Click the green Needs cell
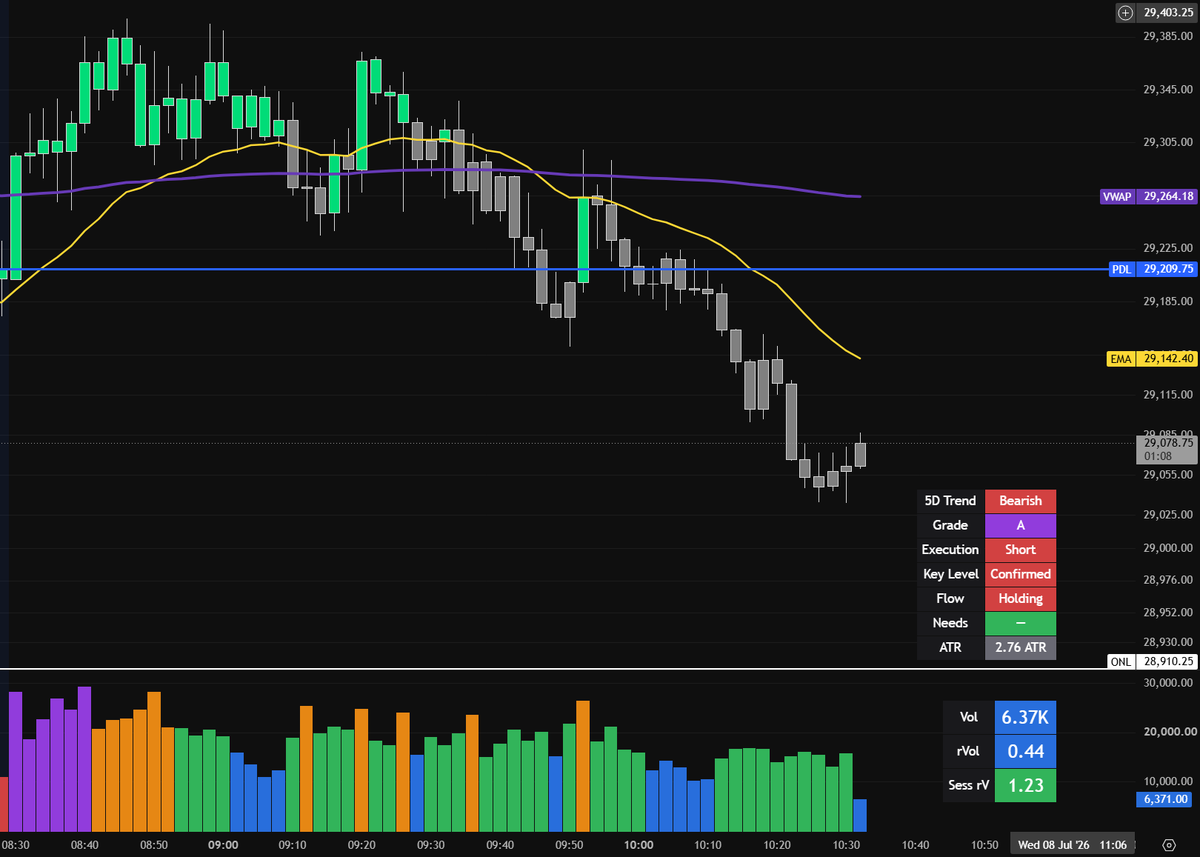1200x857 pixels. [x=1020, y=623]
